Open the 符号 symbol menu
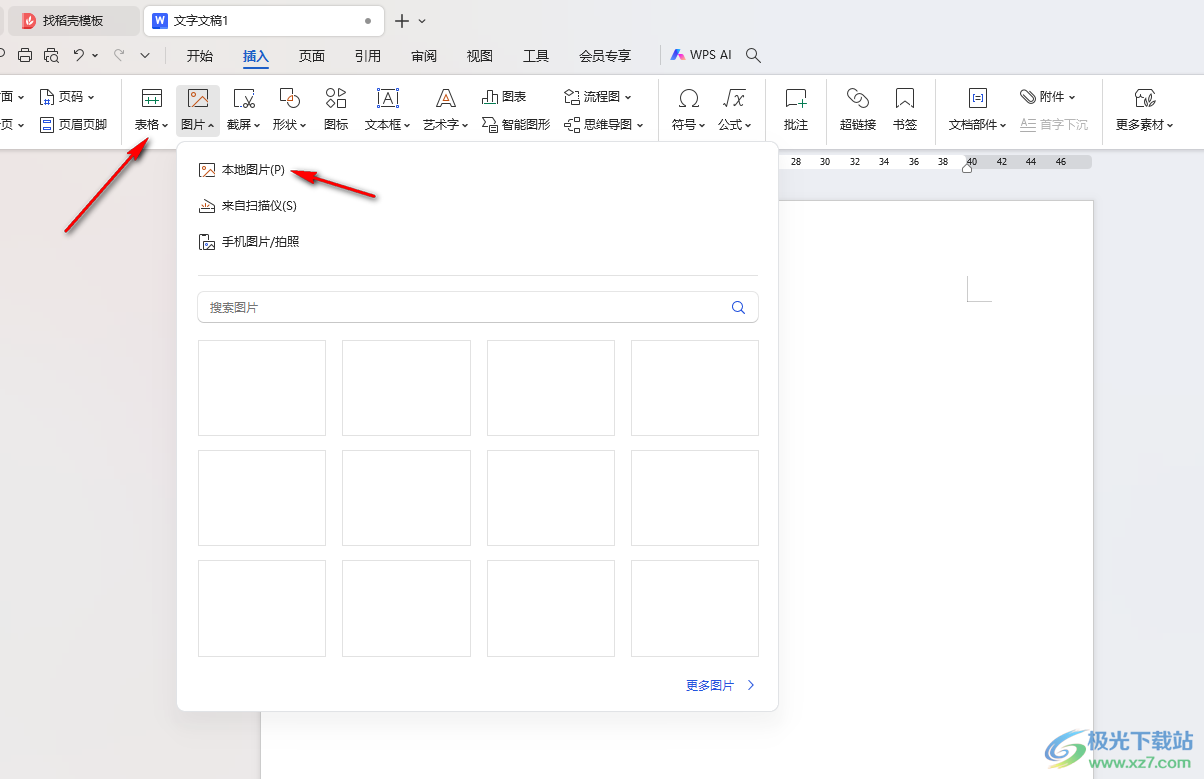This screenshot has height=779, width=1204. (x=688, y=110)
